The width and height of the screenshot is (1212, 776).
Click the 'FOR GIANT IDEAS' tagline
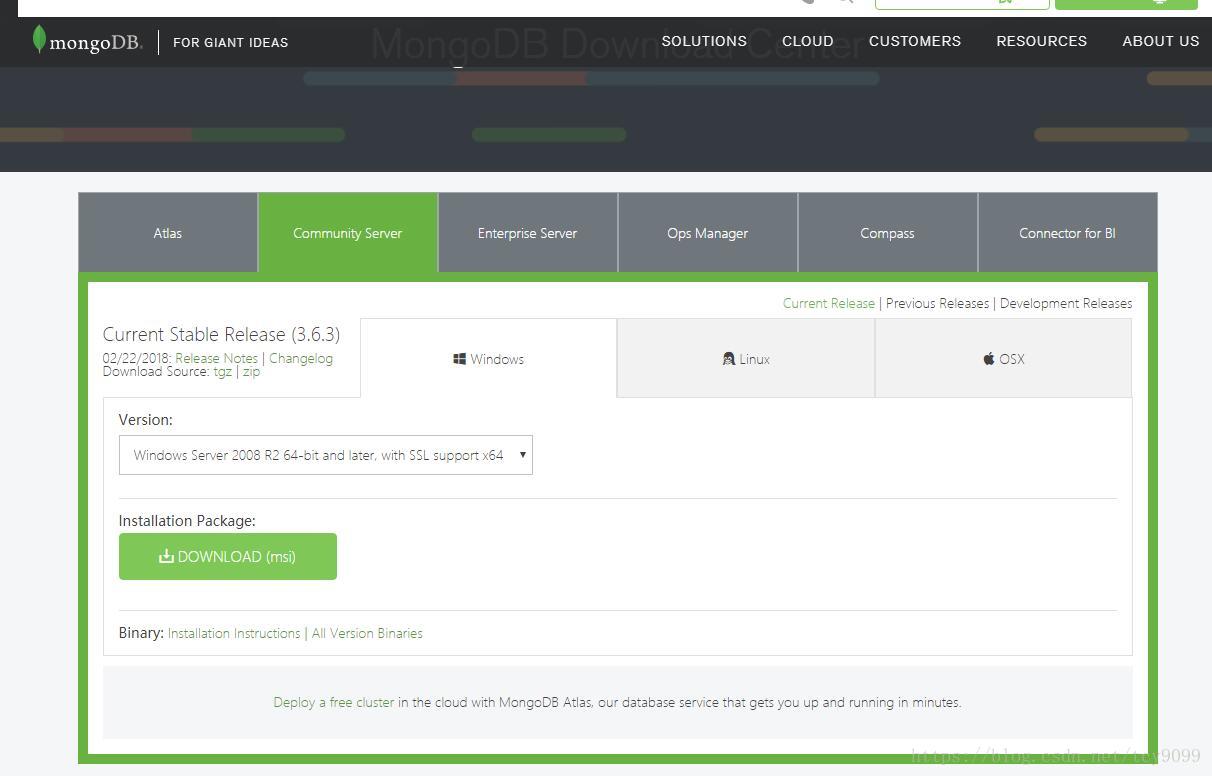click(230, 42)
